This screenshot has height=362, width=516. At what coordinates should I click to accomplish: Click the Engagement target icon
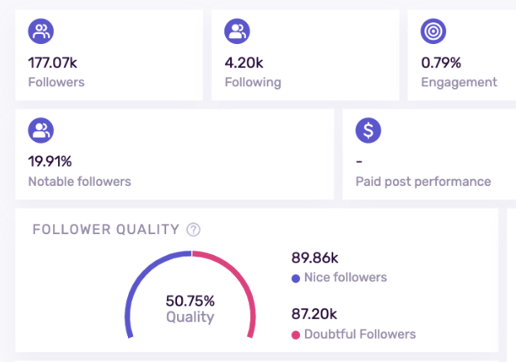click(433, 31)
